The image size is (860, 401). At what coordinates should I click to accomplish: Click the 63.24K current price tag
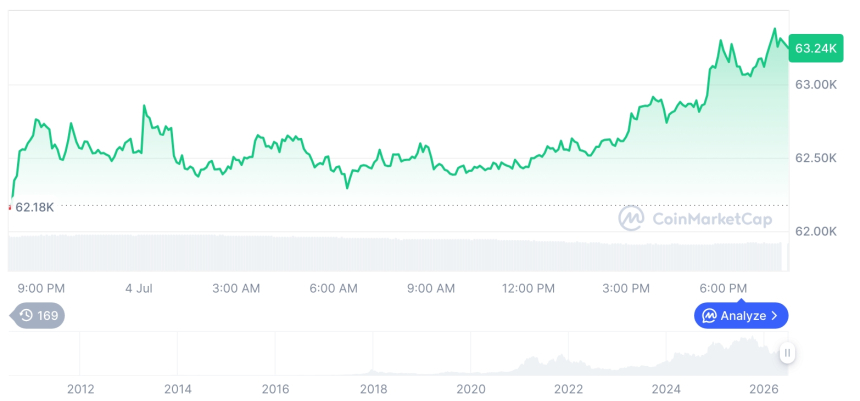point(816,48)
